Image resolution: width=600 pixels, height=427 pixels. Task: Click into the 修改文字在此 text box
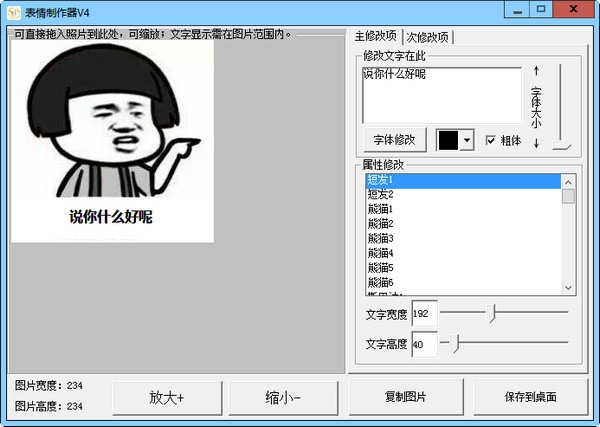442,95
